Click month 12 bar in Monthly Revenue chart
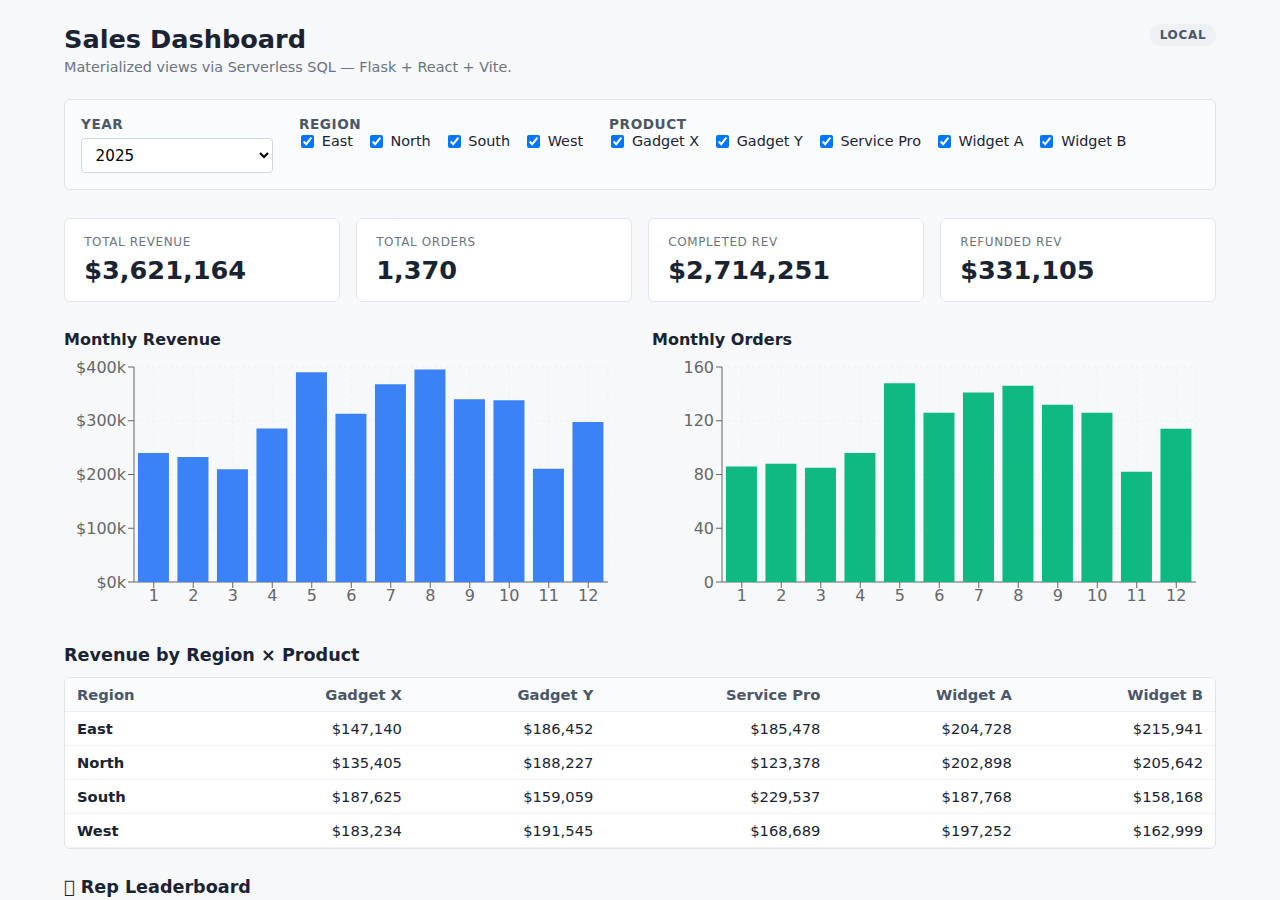The height and width of the screenshot is (900, 1280). coord(588,502)
